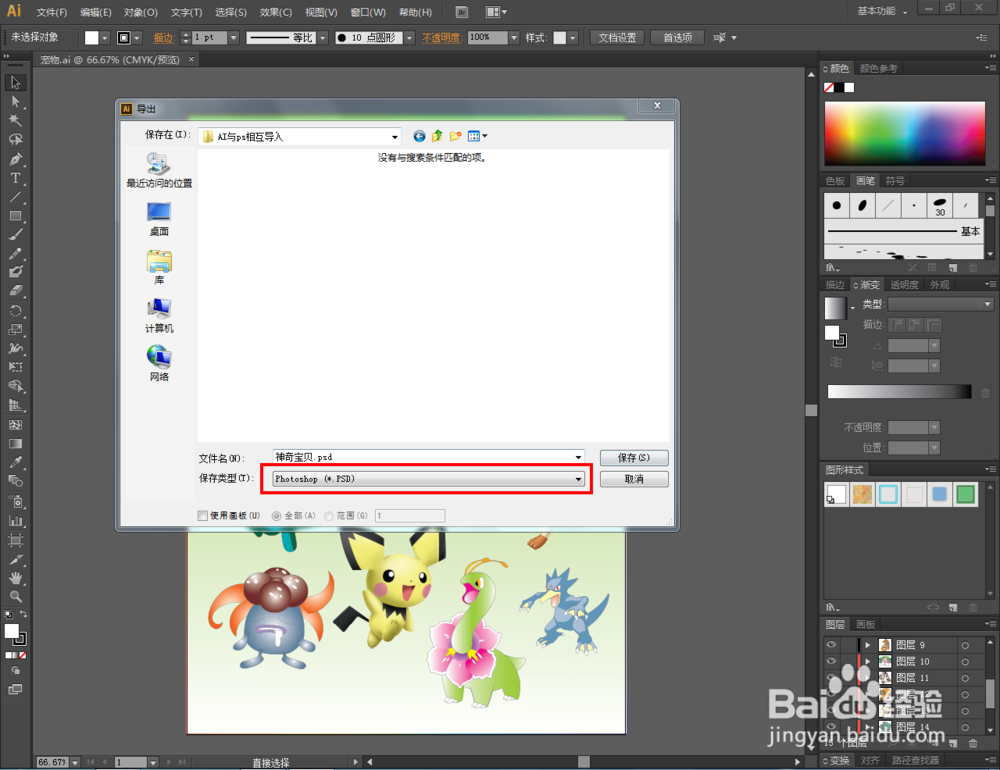Open the 对象(O) menu
Viewport: 1000px width, 770px height.
tap(140, 12)
